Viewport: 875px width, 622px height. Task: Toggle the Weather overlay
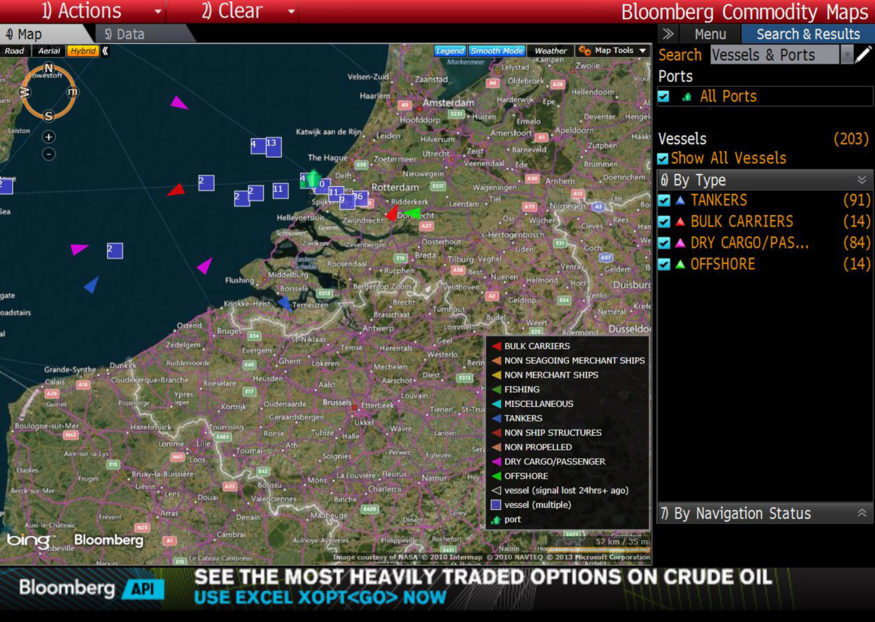pyautogui.click(x=551, y=51)
